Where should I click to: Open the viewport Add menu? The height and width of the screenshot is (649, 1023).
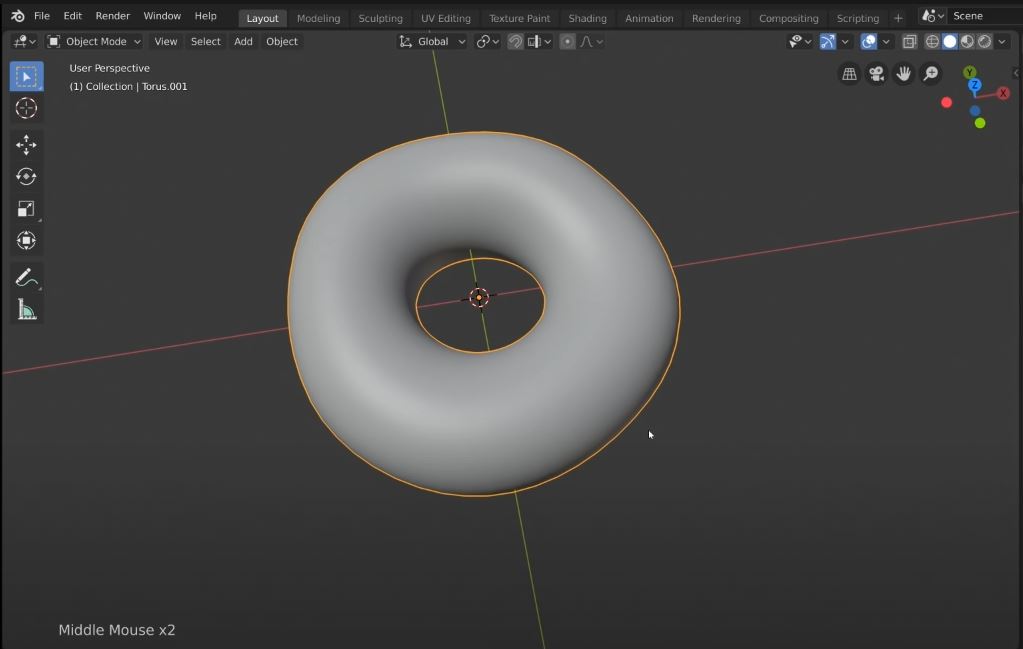[x=243, y=42]
